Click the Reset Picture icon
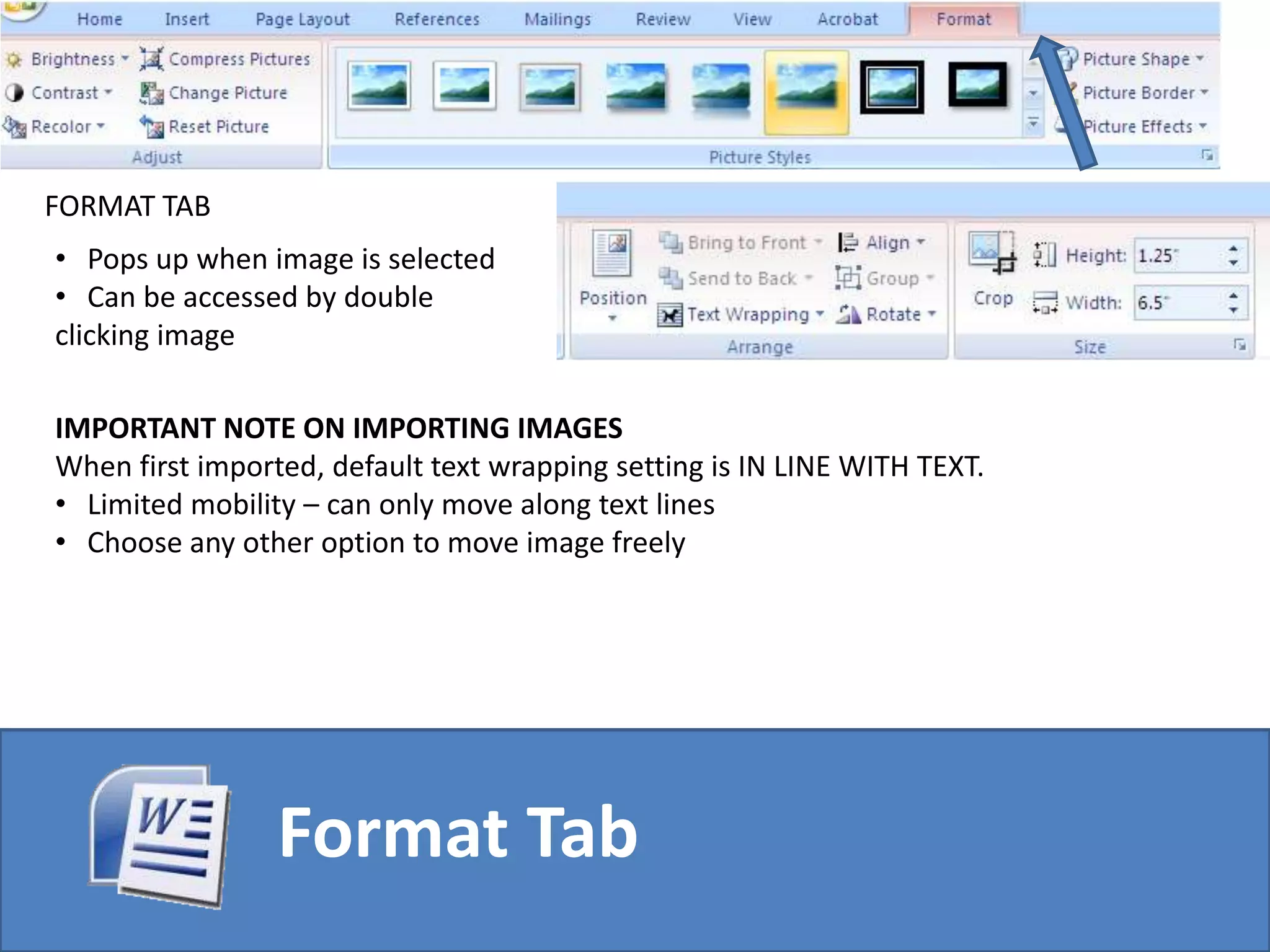This screenshot has width=1270, height=952. [x=151, y=126]
